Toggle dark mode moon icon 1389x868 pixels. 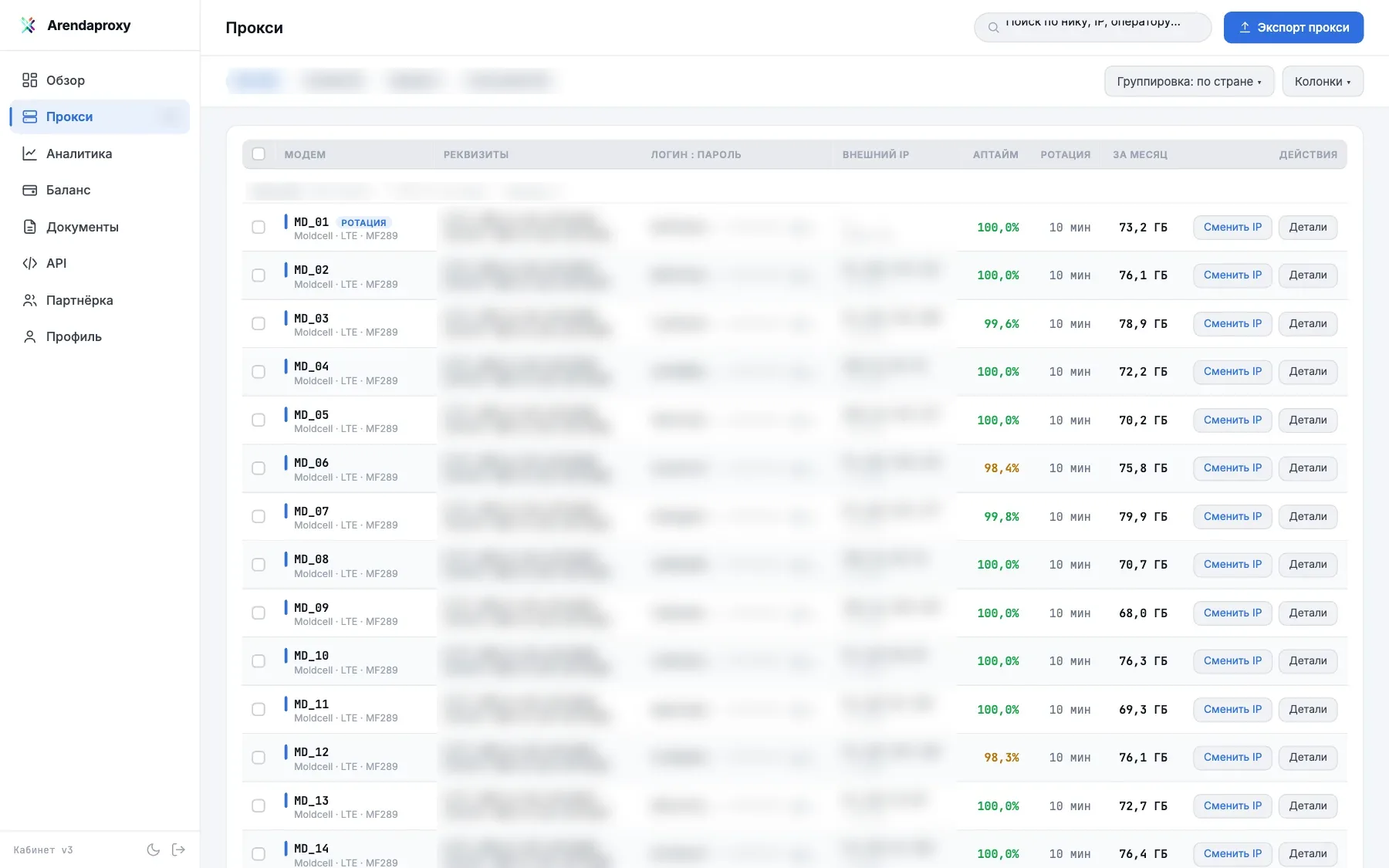(x=154, y=849)
